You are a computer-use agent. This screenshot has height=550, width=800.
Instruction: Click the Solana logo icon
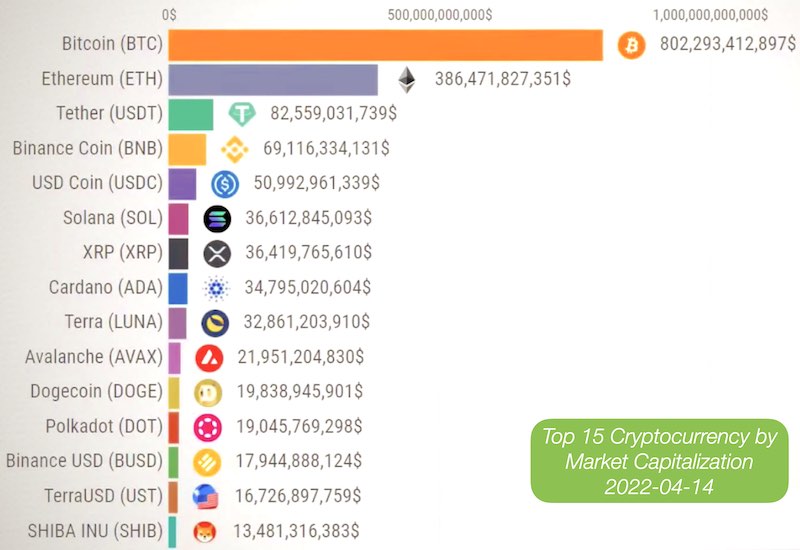pyautogui.click(x=217, y=219)
